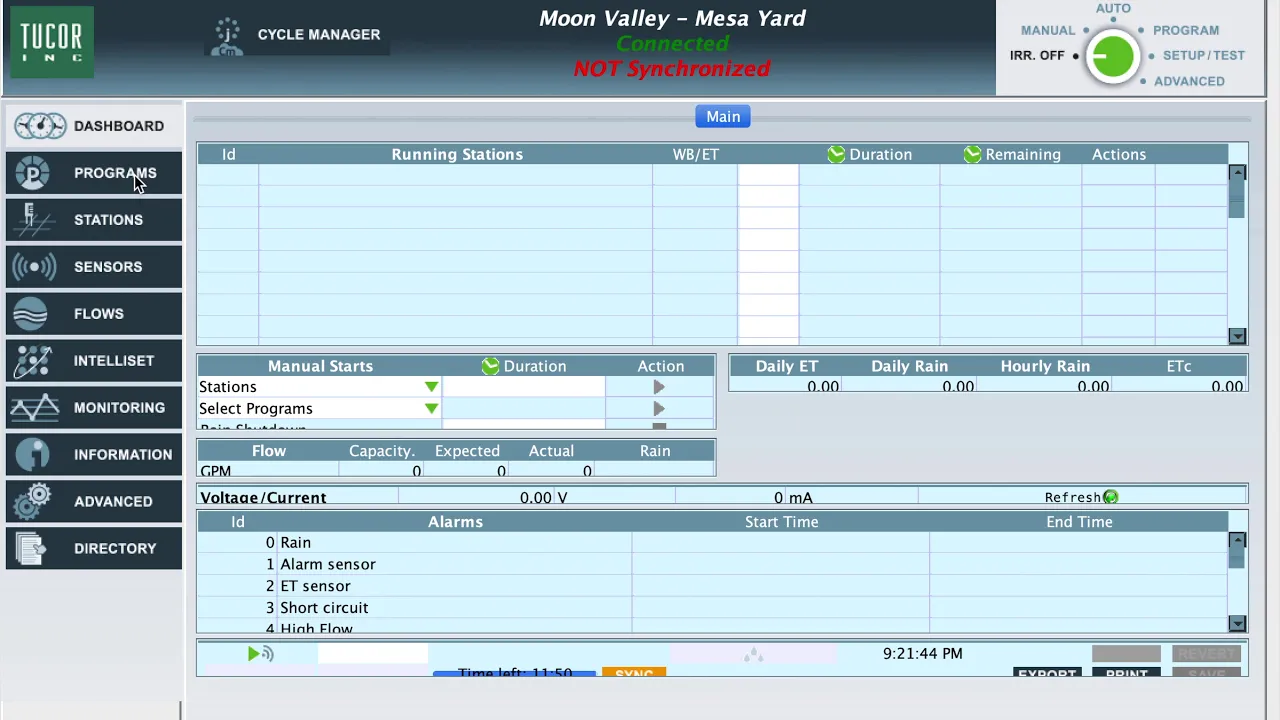Screen dimensions: 1280x720
Task: Select the ET sensor alarm row
Action: [712, 586]
